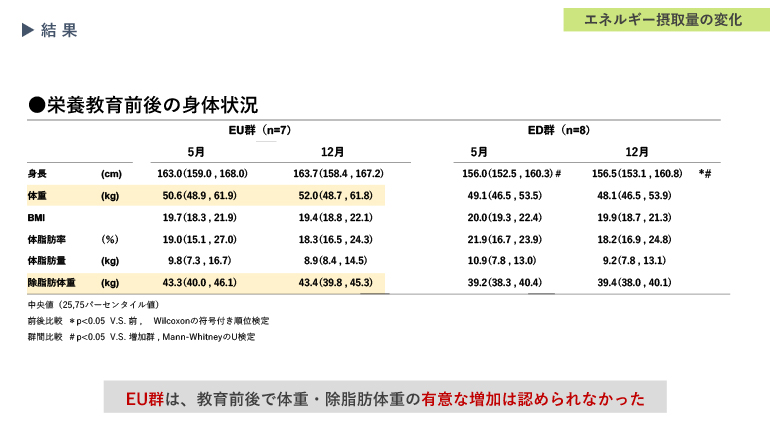
Task: Click the 結果 slide title text
Action: pyautogui.click(x=59, y=30)
